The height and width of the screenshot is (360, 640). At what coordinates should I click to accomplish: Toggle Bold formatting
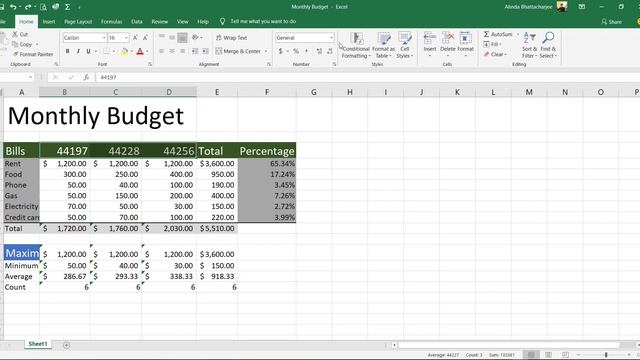67,51
